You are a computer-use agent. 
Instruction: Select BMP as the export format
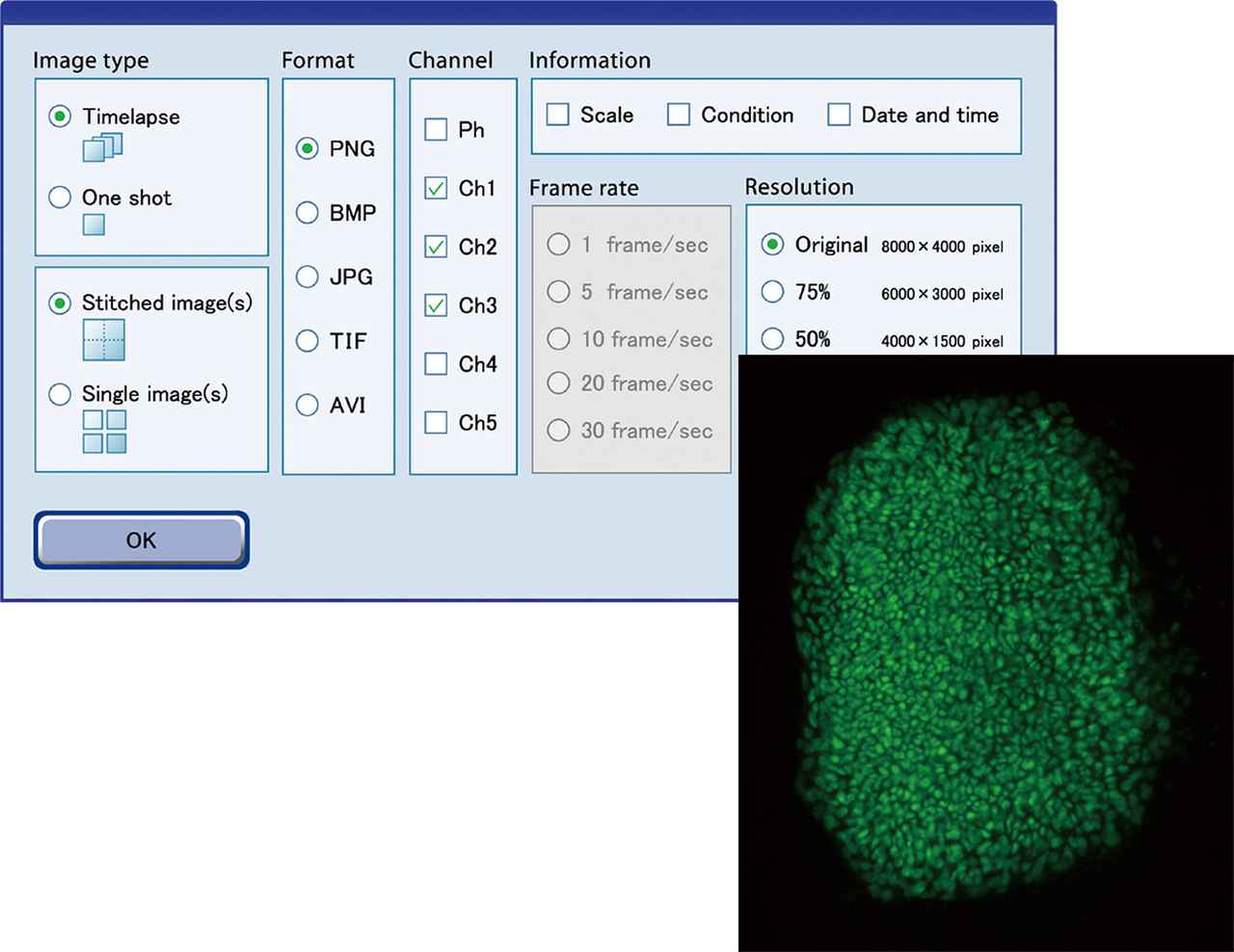point(308,213)
